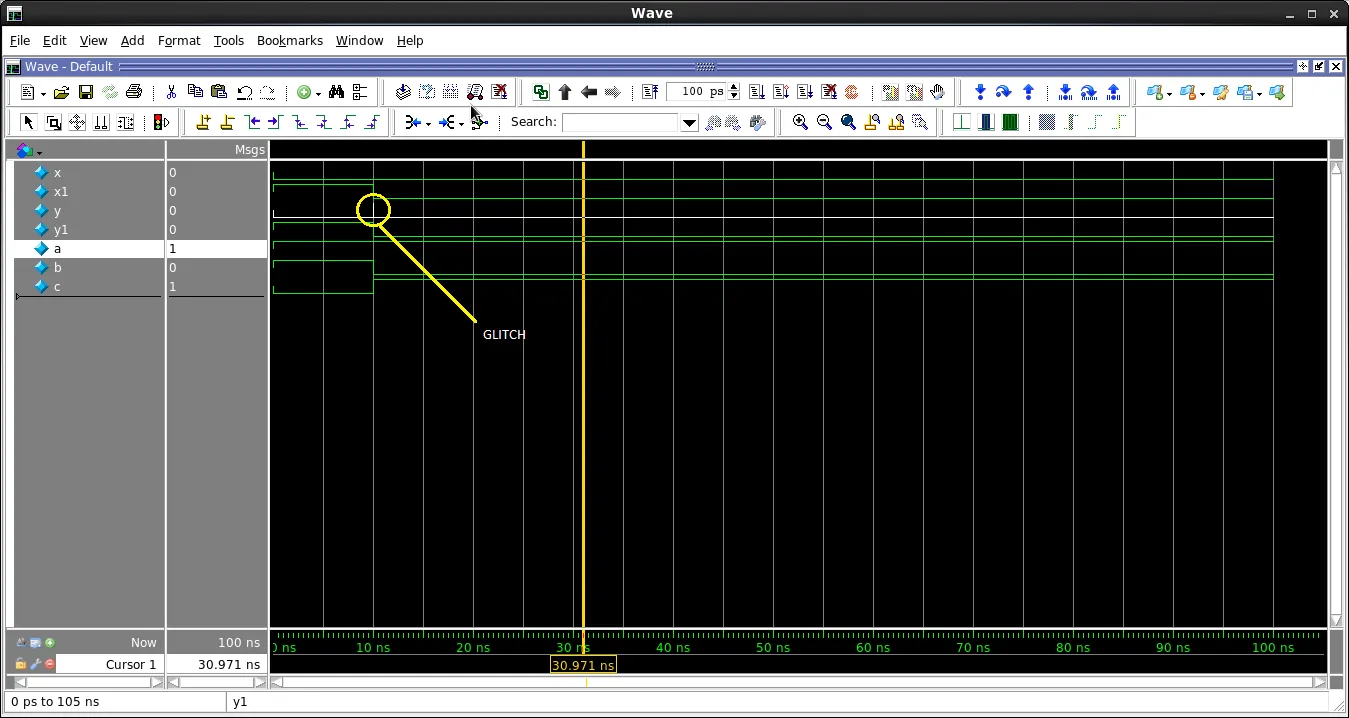Increase run length with up stepper
Screen dimensions: 1349x718
tap(734, 87)
